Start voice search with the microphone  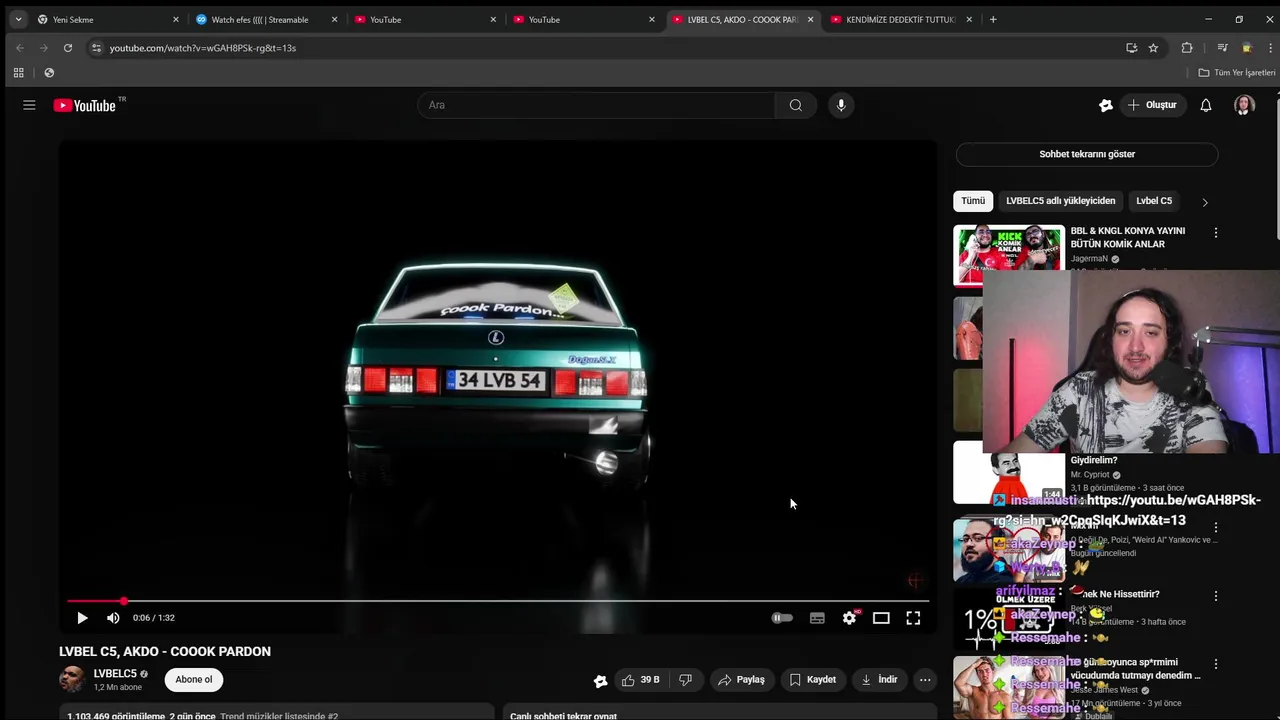(841, 105)
